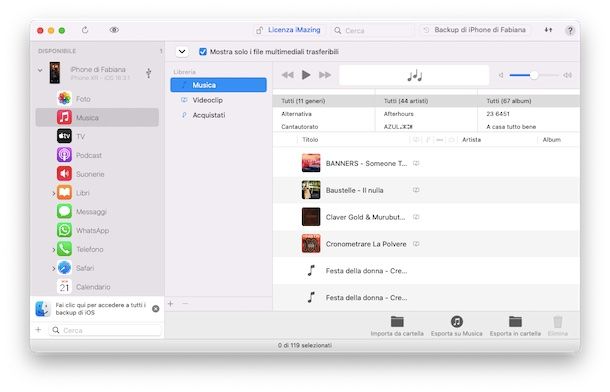The height and width of the screenshot is (392, 610).
Task: Select Tutti (44 artisti) filter
Action: pyautogui.click(x=426, y=101)
